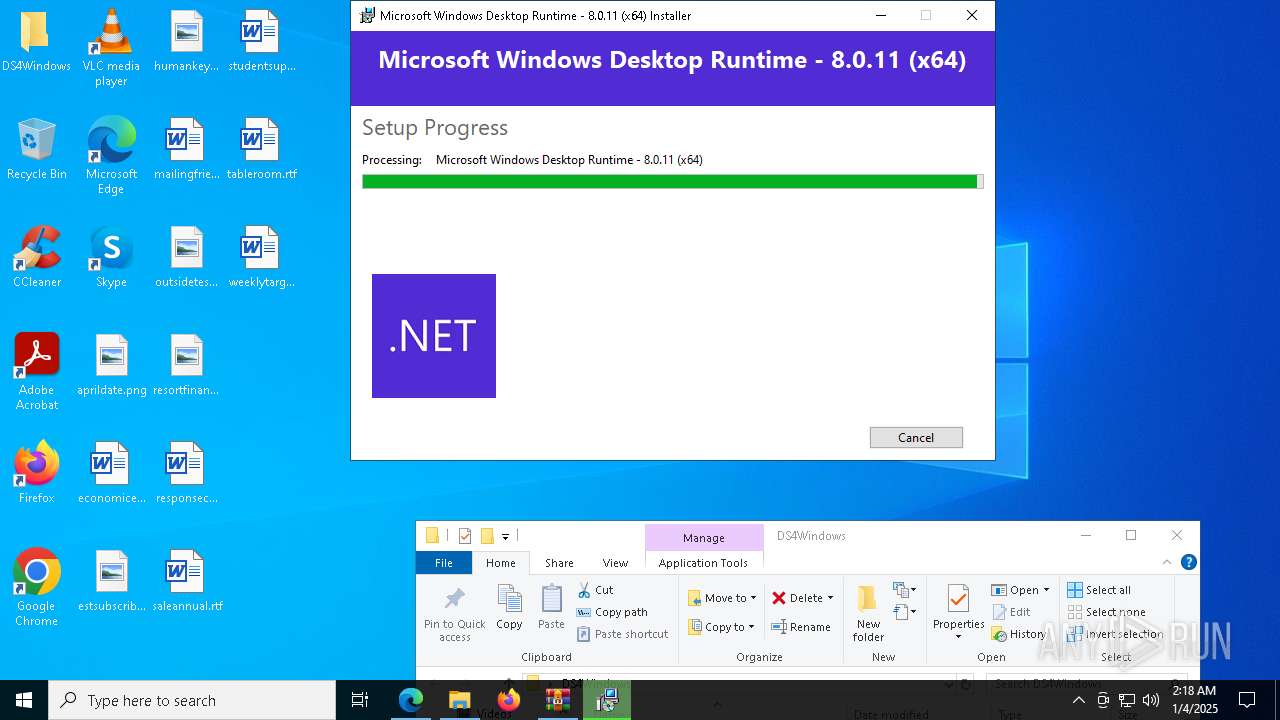The height and width of the screenshot is (720, 1280).
Task: Click the taskbar search box
Action: (192, 700)
